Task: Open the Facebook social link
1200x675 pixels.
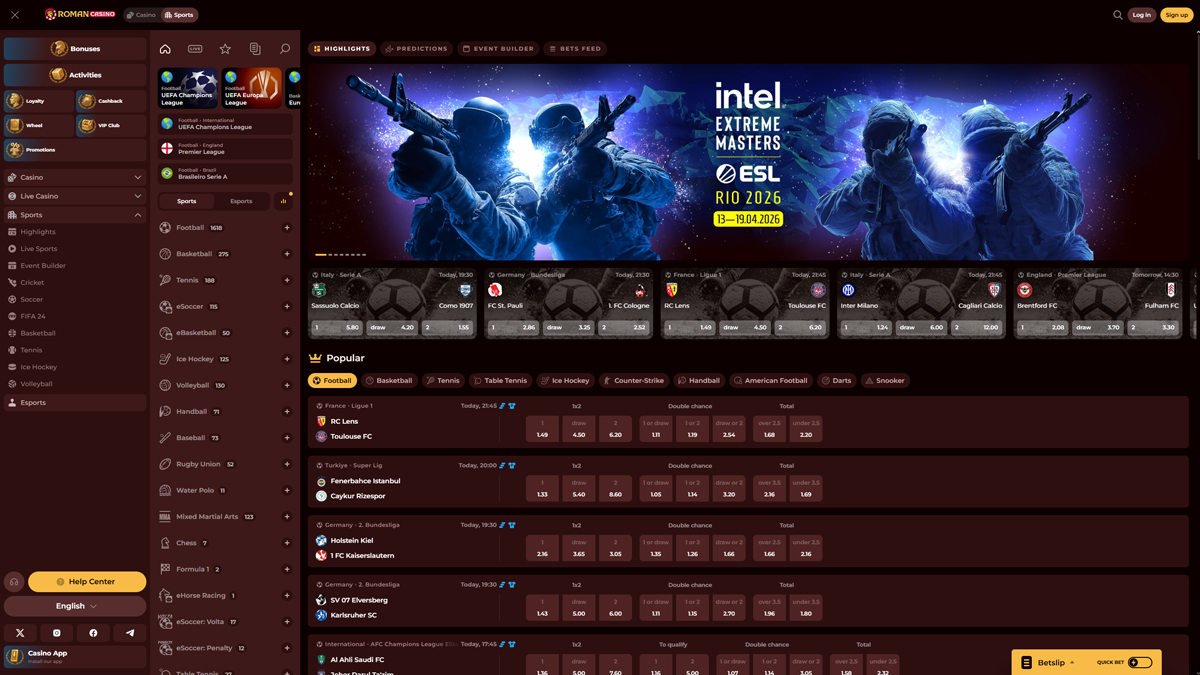Action: [93, 632]
